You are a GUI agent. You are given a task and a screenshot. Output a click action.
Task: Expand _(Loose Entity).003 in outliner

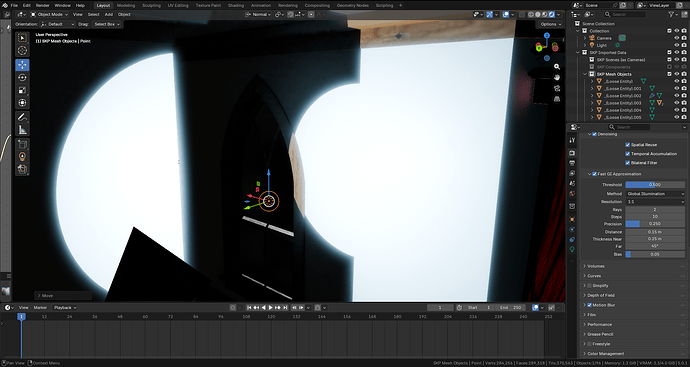(x=592, y=103)
